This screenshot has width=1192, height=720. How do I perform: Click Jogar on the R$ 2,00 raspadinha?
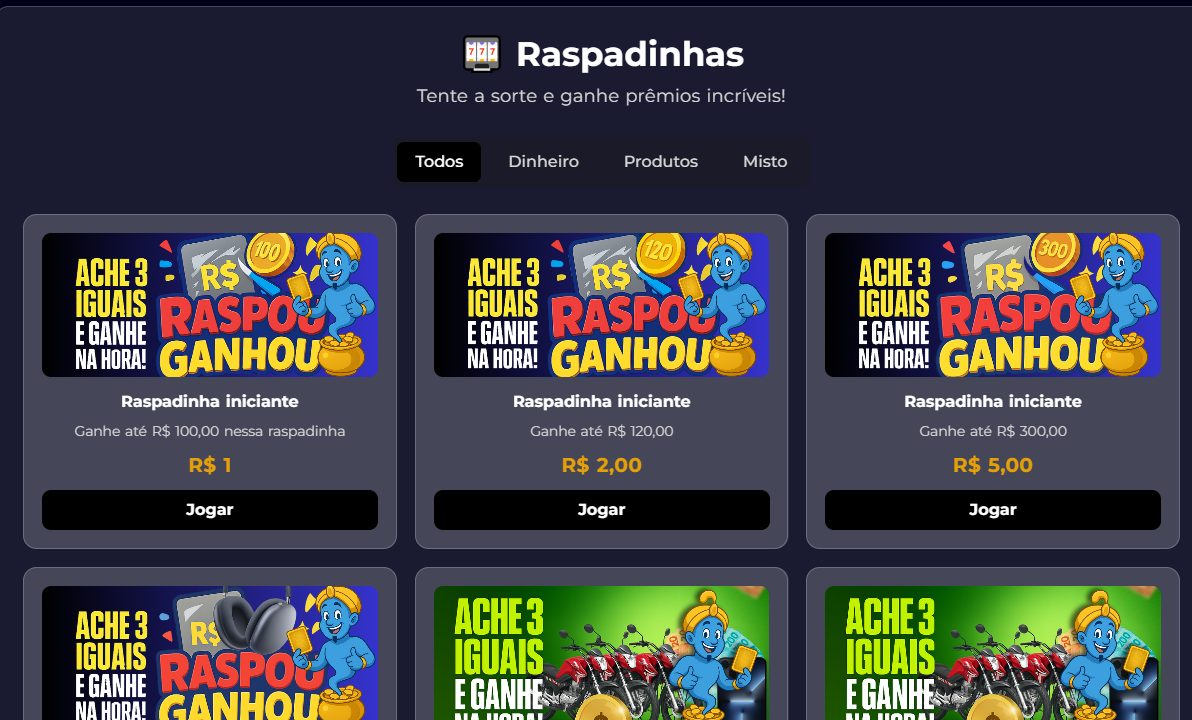pyautogui.click(x=601, y=510)
